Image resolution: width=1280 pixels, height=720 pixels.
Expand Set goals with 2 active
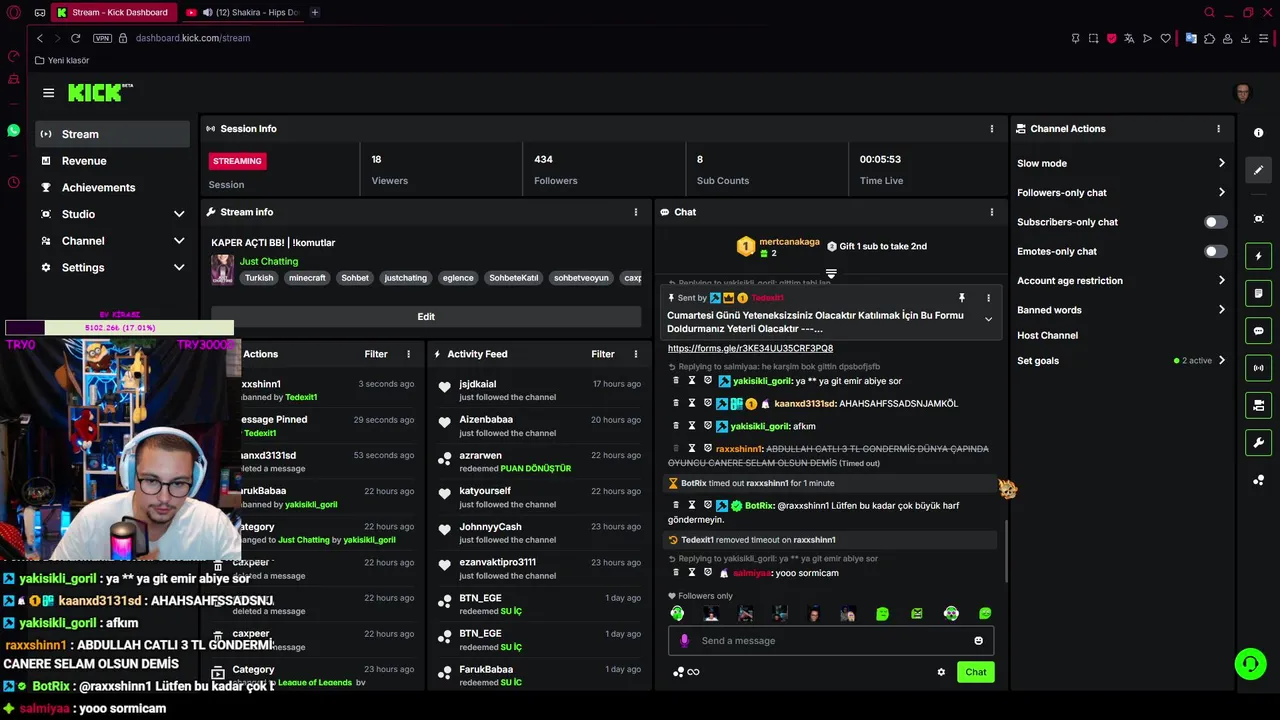1121,361
